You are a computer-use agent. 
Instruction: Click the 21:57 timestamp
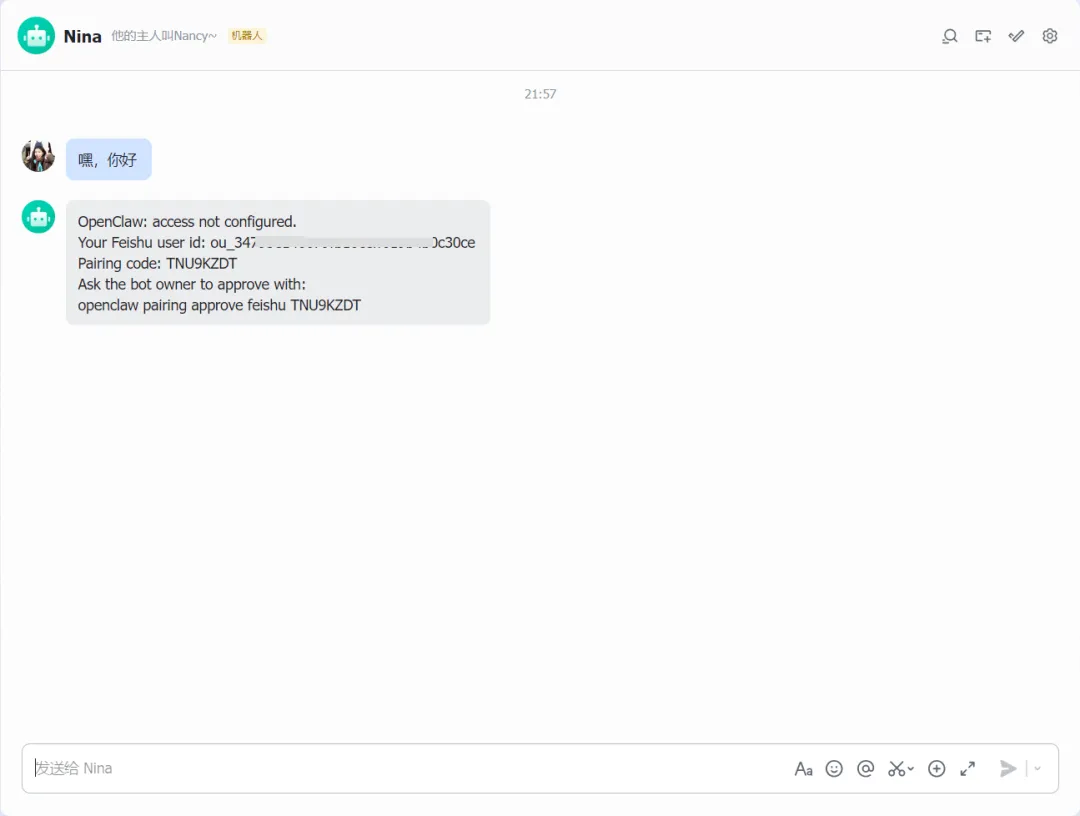coord(540,94)
